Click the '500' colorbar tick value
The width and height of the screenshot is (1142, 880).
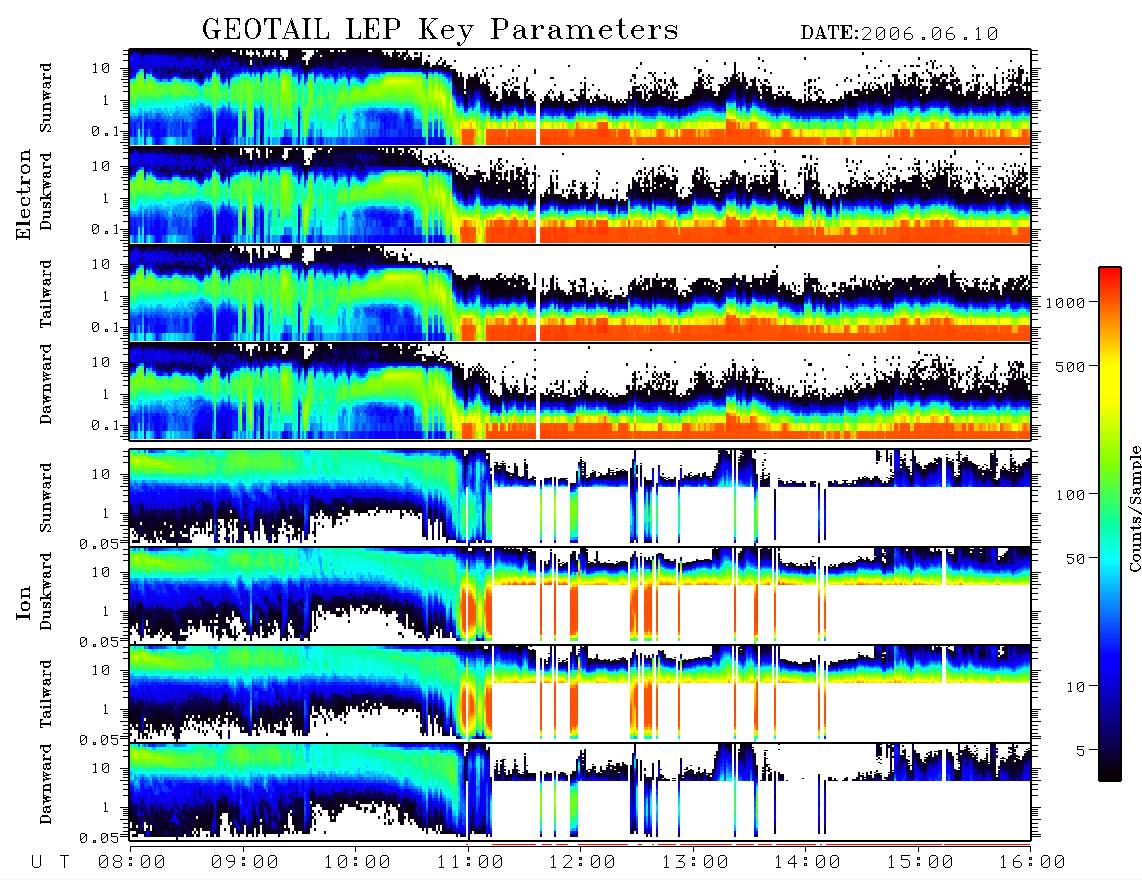(x=1071, y=366)
